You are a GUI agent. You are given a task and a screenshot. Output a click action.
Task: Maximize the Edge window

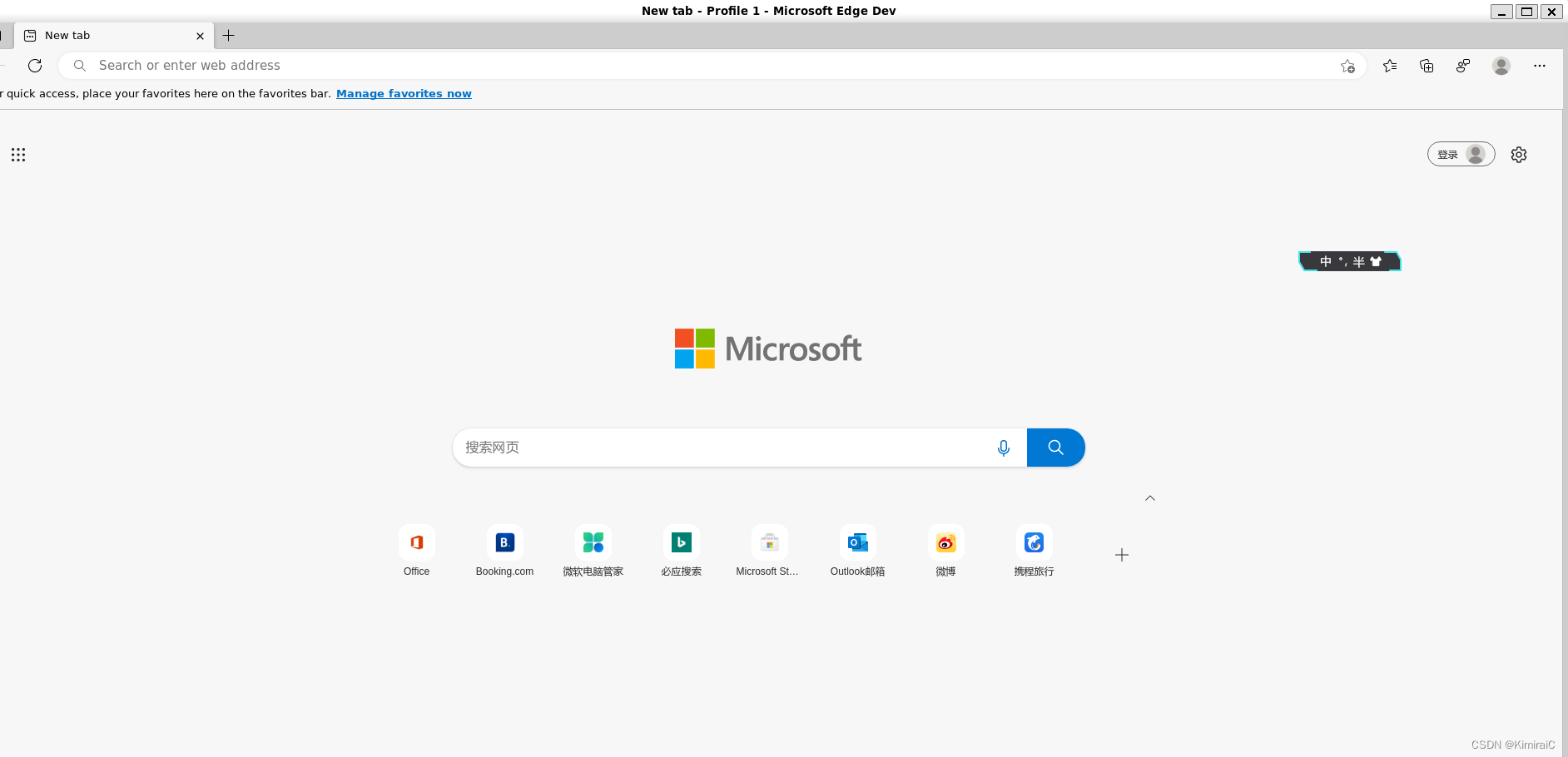(1527, 12)
